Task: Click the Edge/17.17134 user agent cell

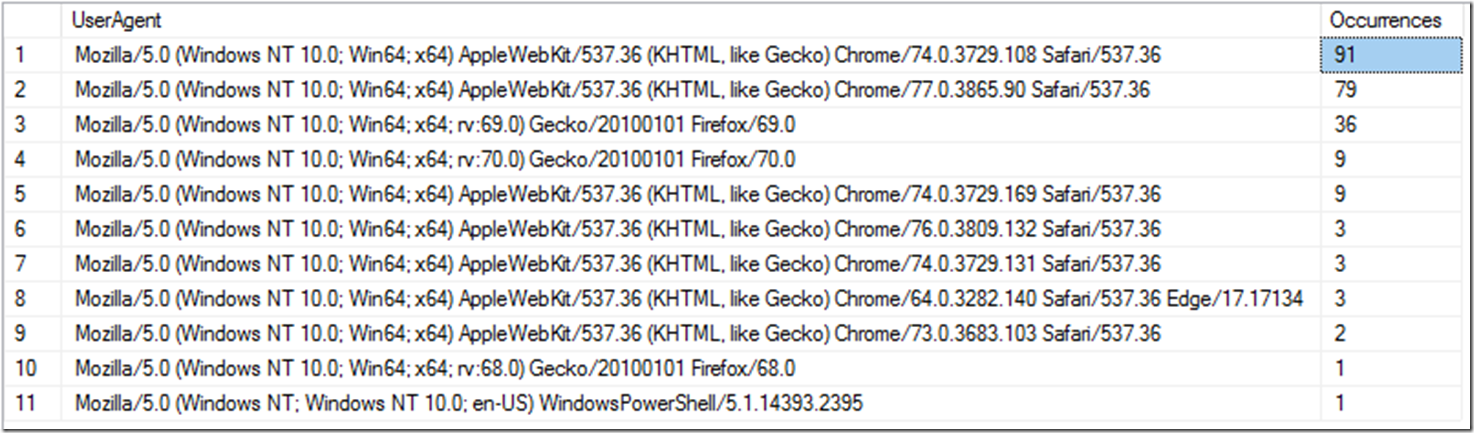Action: pos(688,299)
